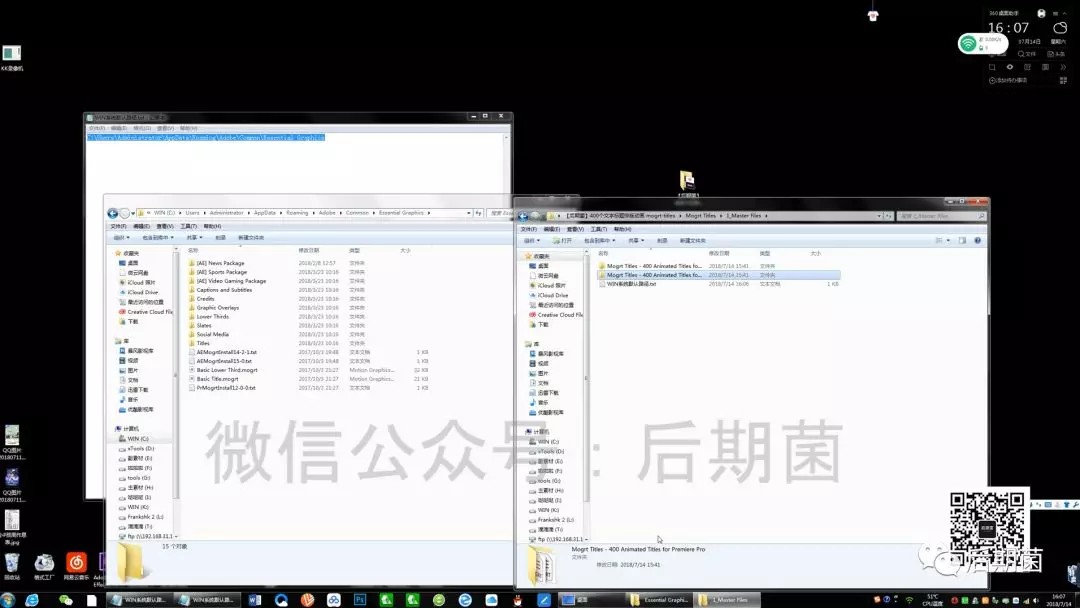Open address bar history dropdown in Essential Graphics window

[468, 213]
